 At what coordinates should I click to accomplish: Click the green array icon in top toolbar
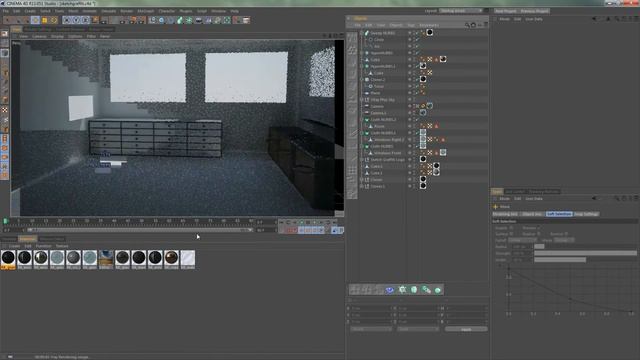pyautogui.click(x=189, y=20)
